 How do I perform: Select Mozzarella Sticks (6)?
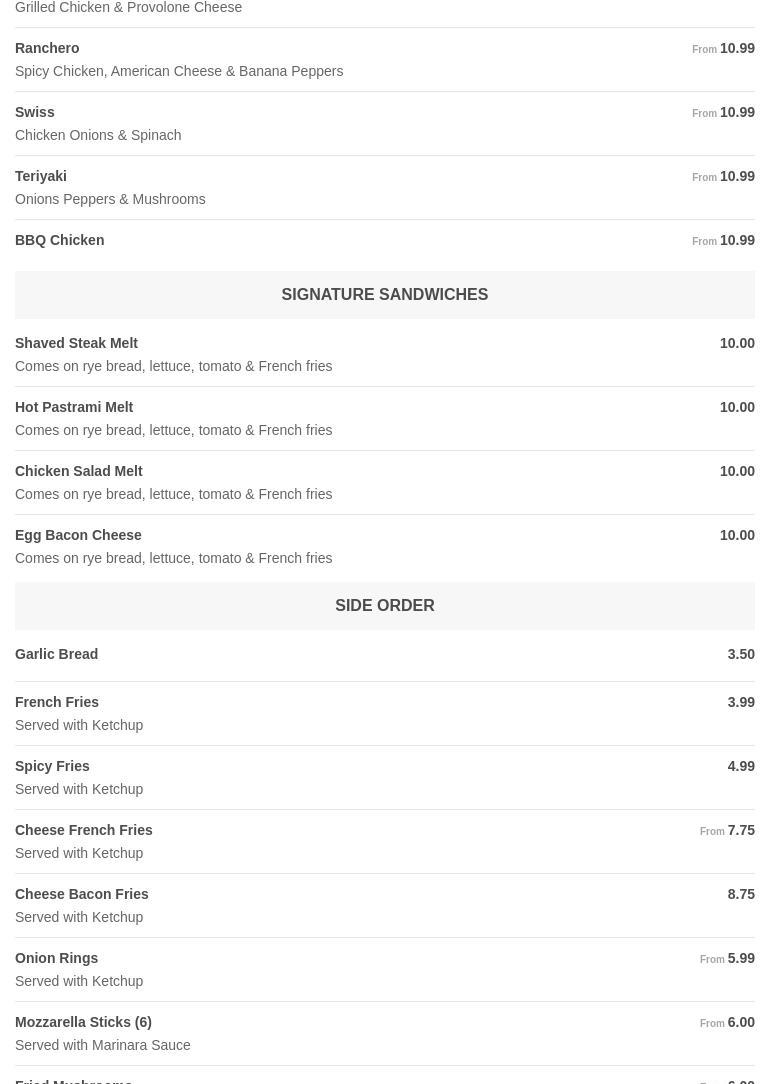(x=83, y=1022)
